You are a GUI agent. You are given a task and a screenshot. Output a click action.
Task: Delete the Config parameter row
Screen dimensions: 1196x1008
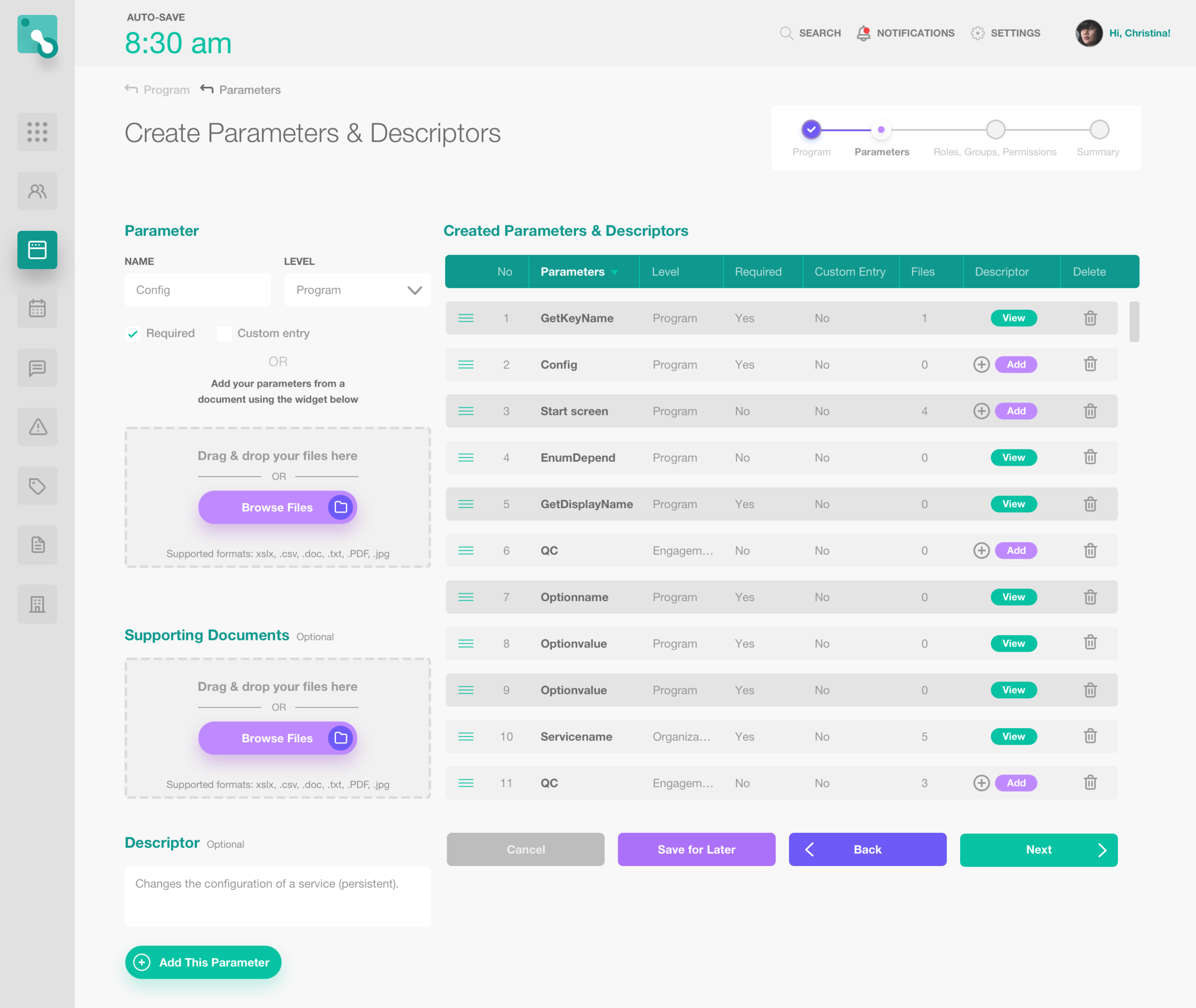1090,364
